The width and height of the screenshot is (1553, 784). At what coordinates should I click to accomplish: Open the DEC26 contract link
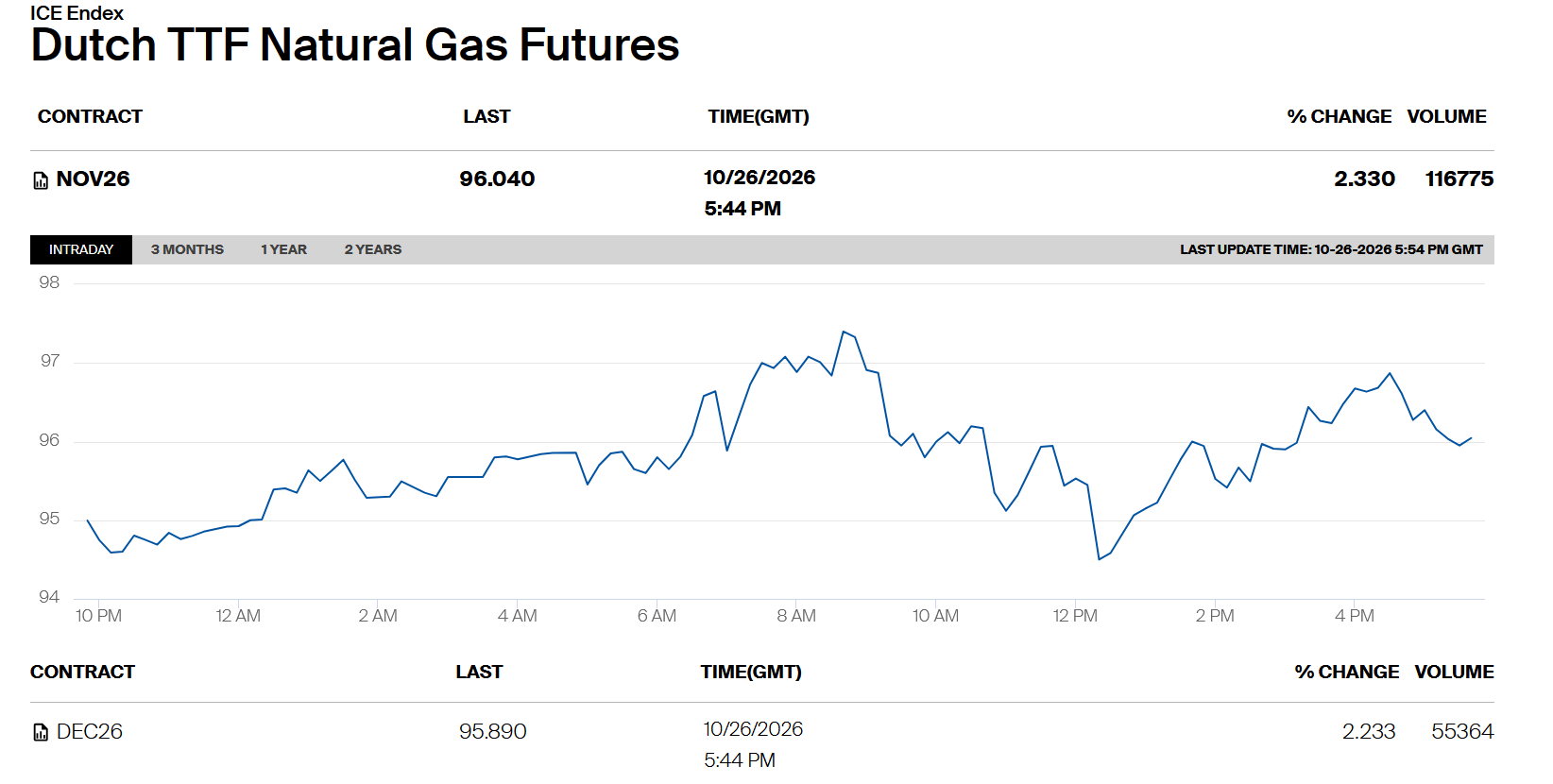pos(90,731)
